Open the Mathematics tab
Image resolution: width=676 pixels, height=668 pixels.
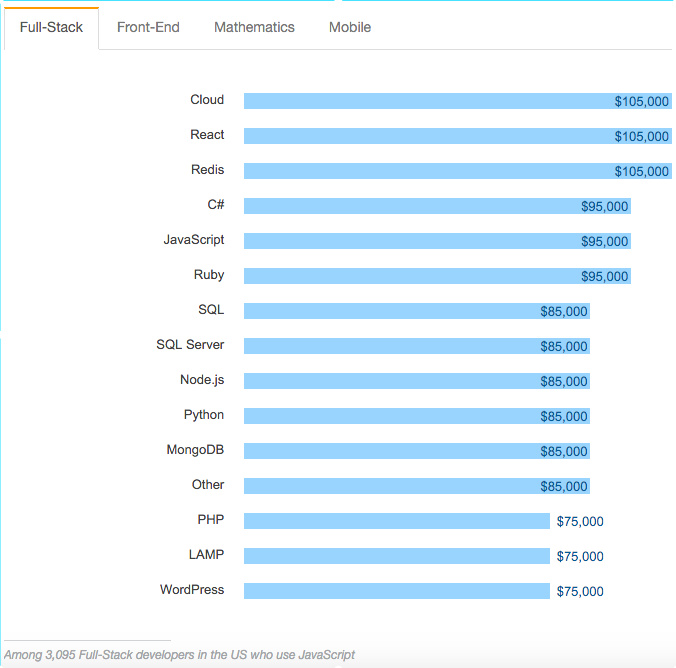[254, 27]
